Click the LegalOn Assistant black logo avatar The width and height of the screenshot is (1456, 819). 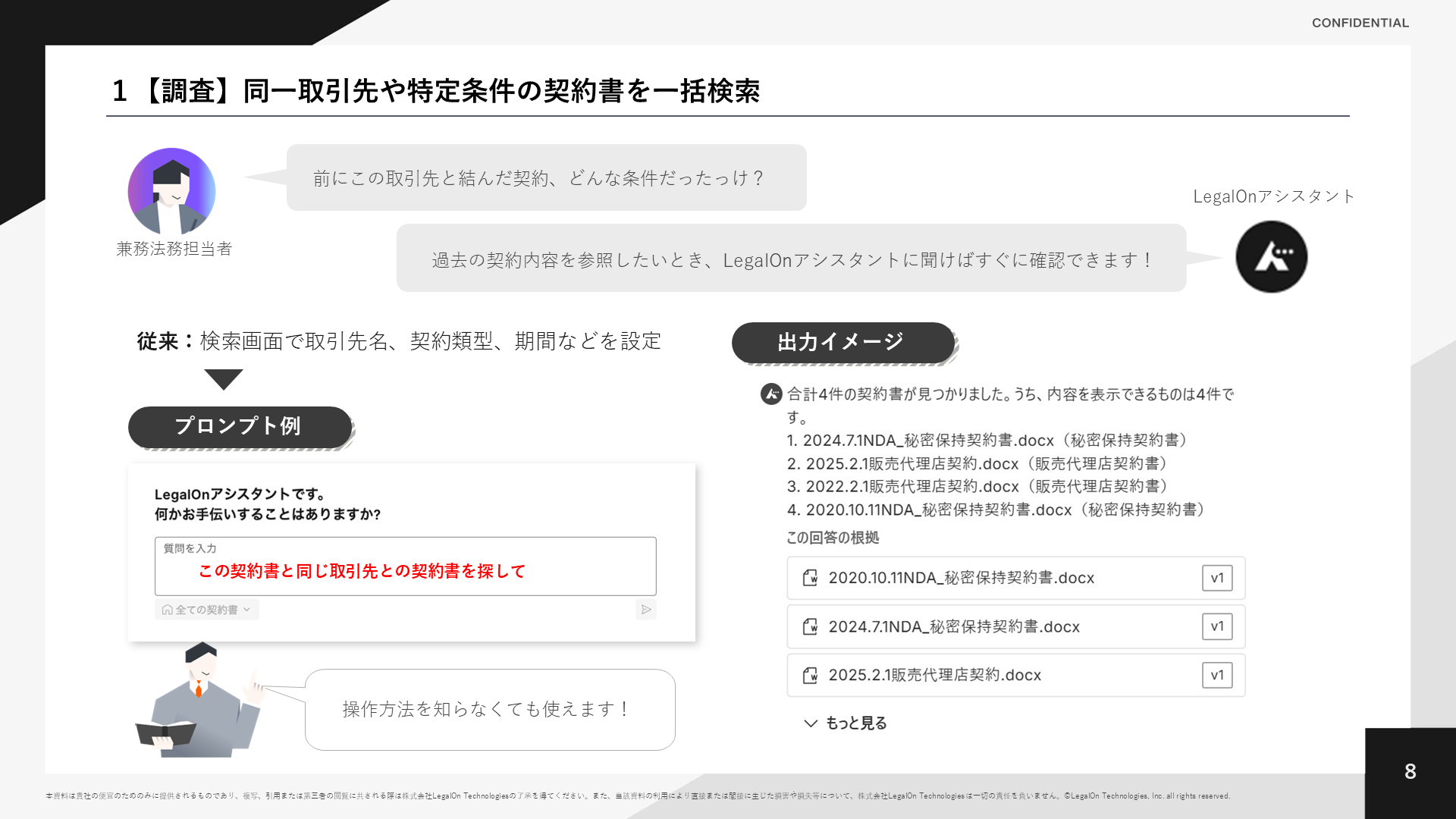point(1271,257)
